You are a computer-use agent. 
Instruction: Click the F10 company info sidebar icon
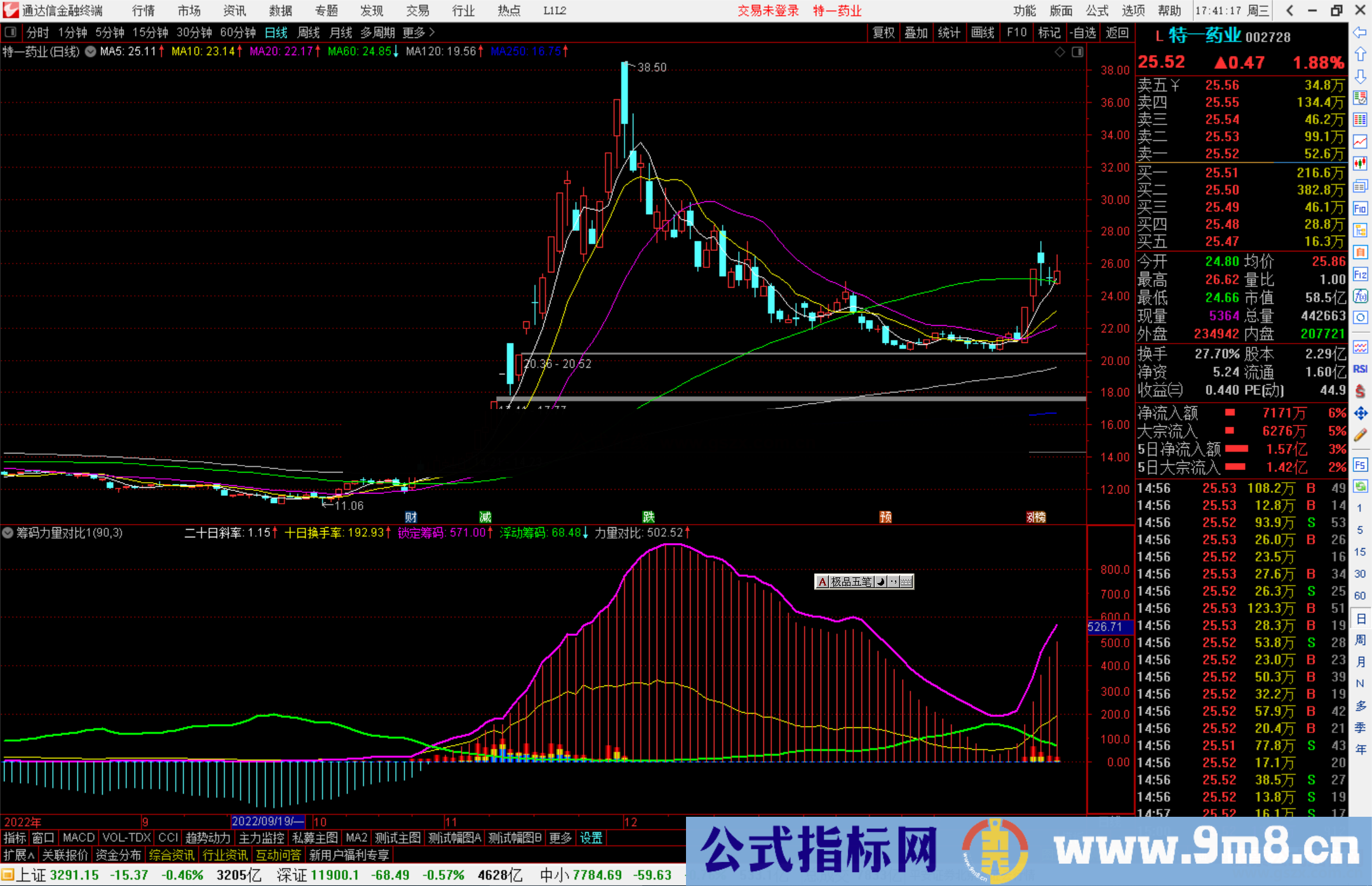[1360, 208]
